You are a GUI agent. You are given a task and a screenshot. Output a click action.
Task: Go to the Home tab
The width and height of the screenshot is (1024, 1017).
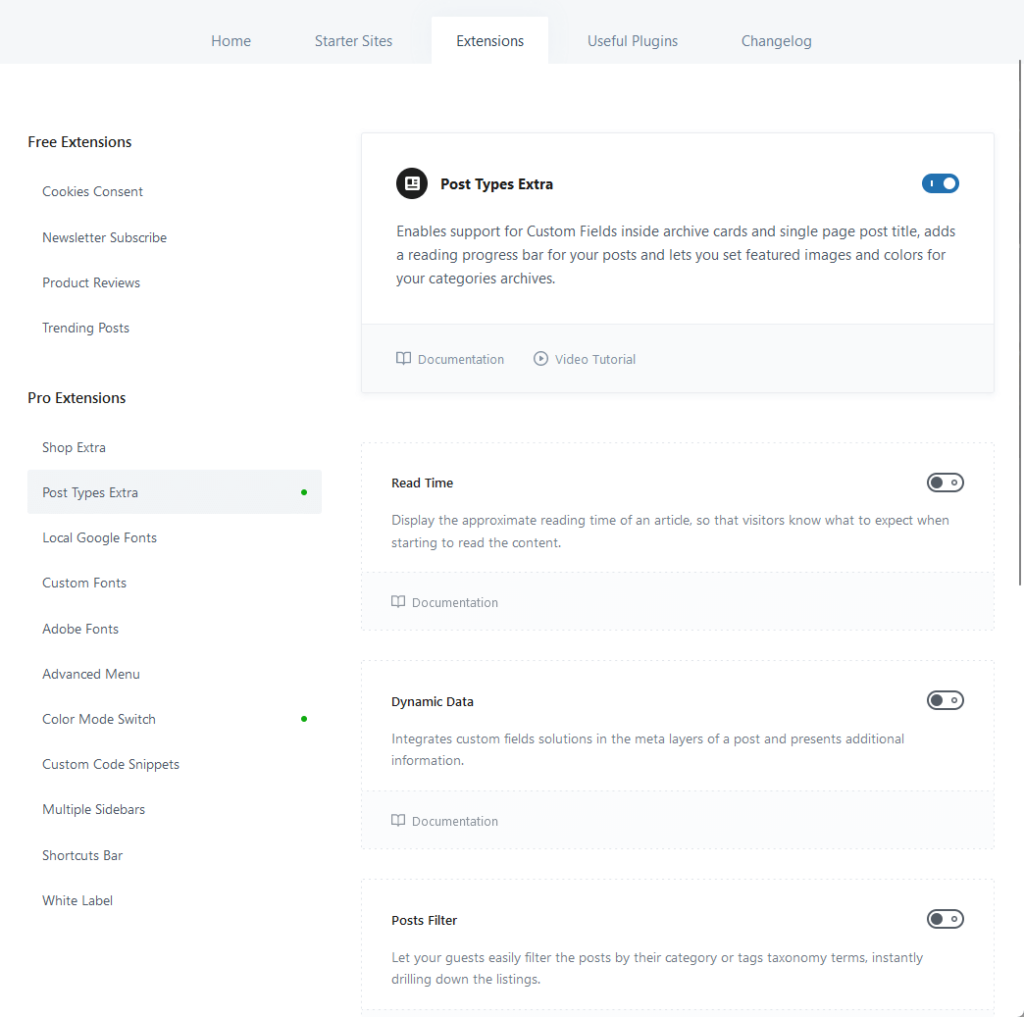(x=231, y=40)
